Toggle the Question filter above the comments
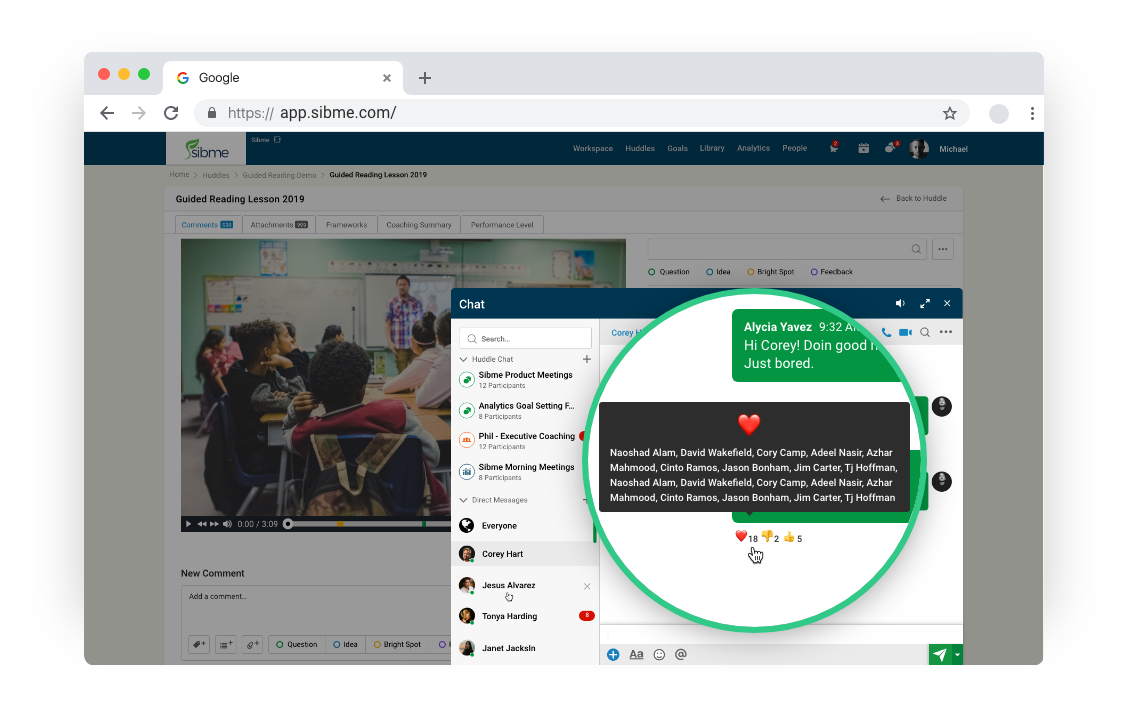The height and width of the screenshot is (705, 1128). coord(668,272)
